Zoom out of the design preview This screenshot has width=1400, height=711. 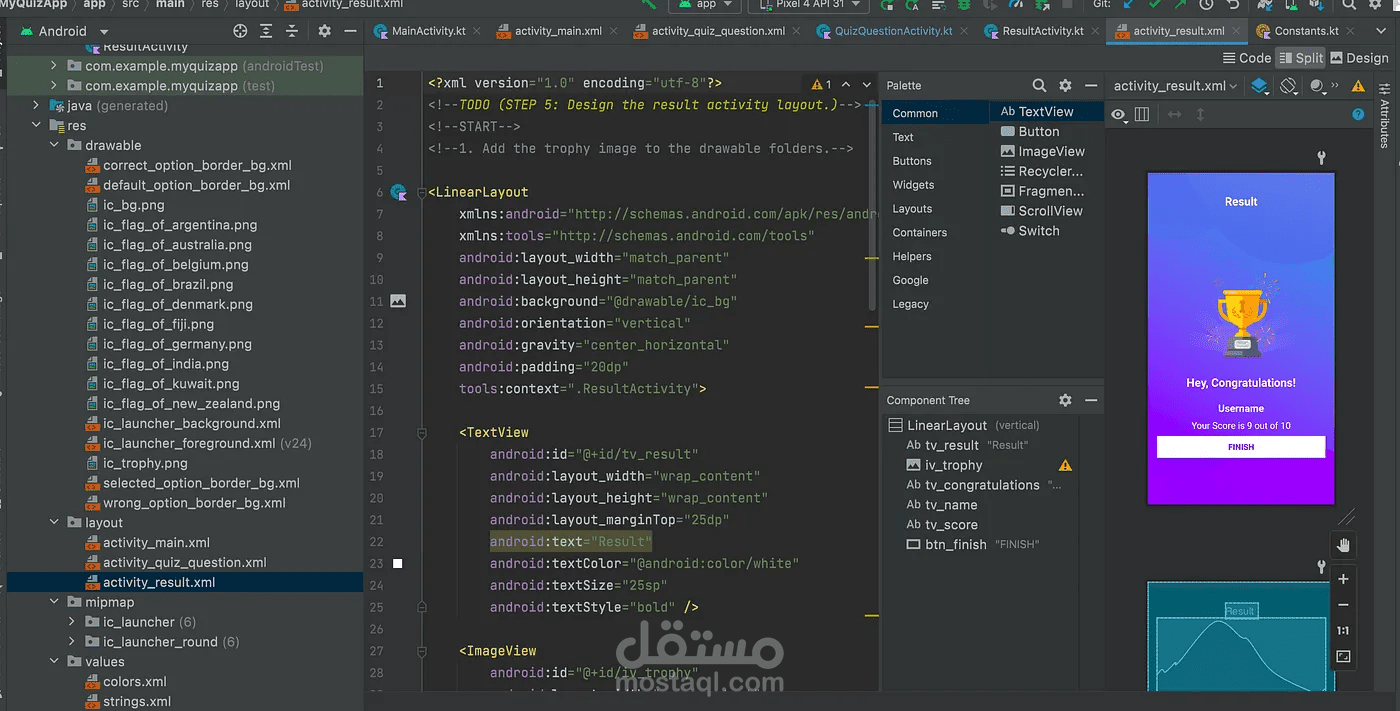[x=1343, y=605]
